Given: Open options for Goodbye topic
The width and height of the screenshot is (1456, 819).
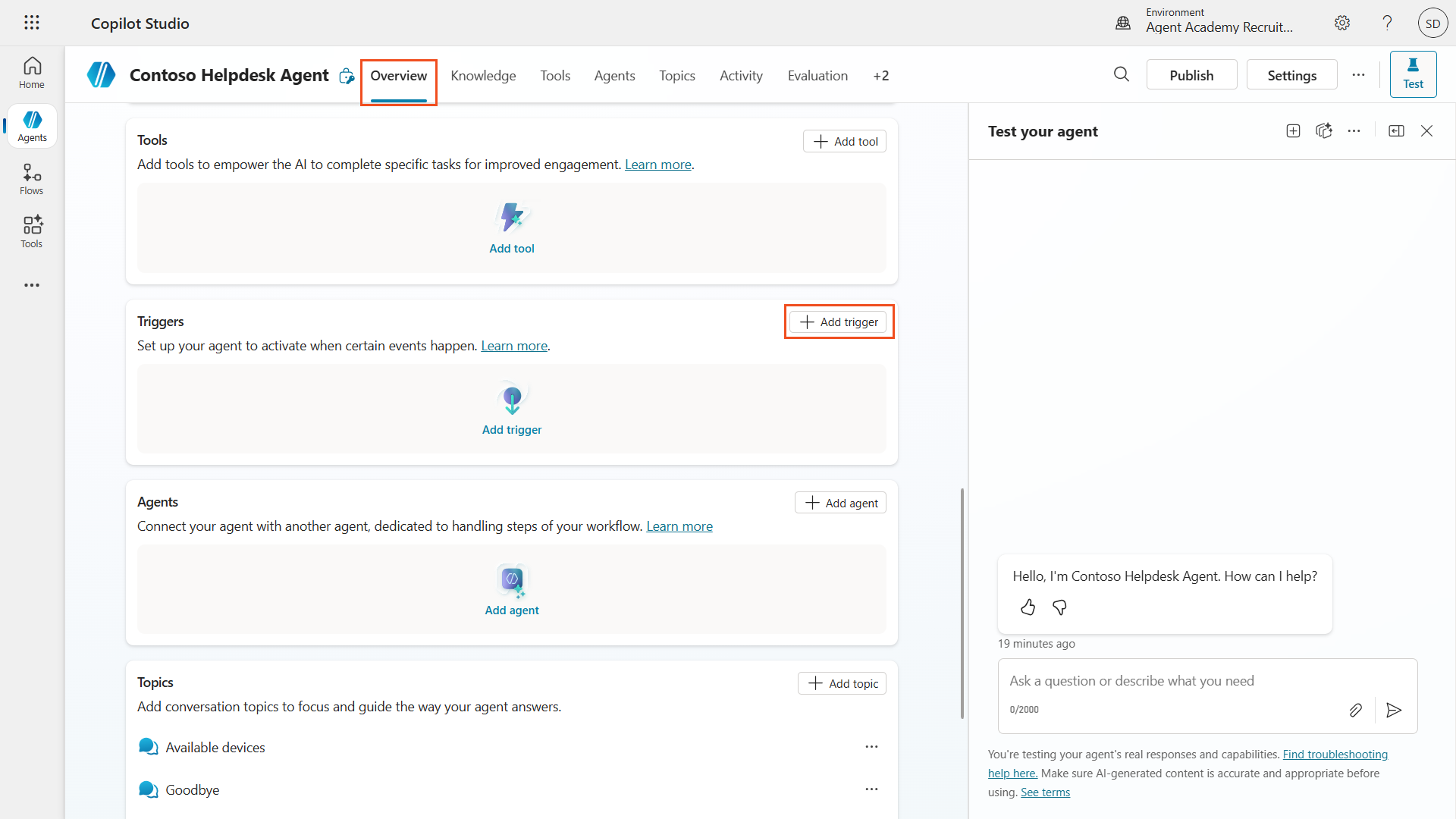Looking at the screenshot, I should point(871,789).
